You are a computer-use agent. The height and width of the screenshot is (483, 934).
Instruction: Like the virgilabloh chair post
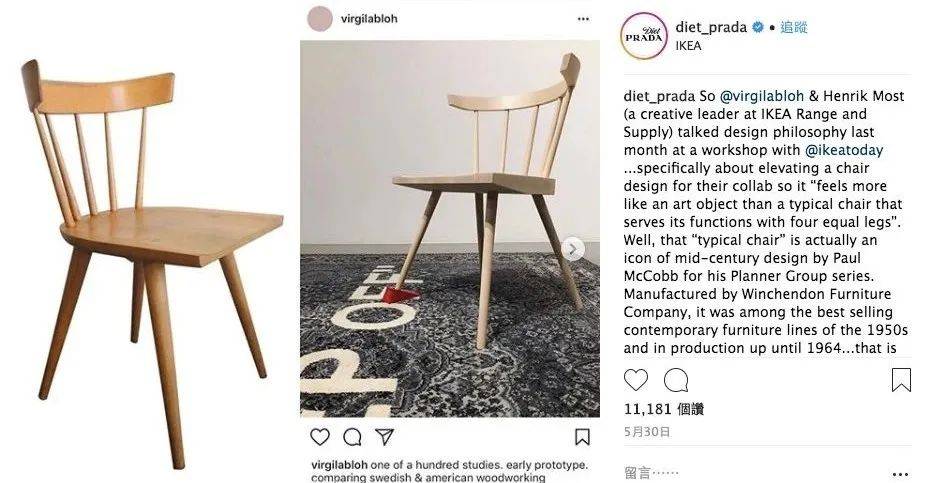320,437
